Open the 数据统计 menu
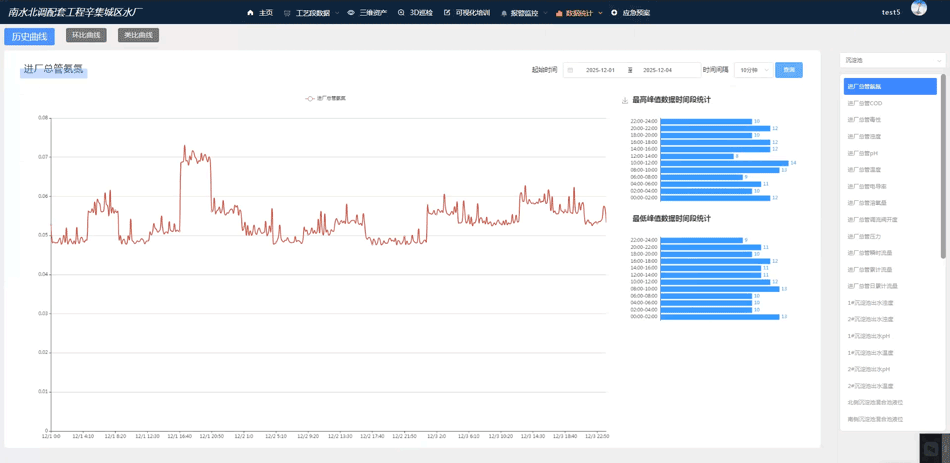This screenshot has width=950, height=463. (579, 13)
